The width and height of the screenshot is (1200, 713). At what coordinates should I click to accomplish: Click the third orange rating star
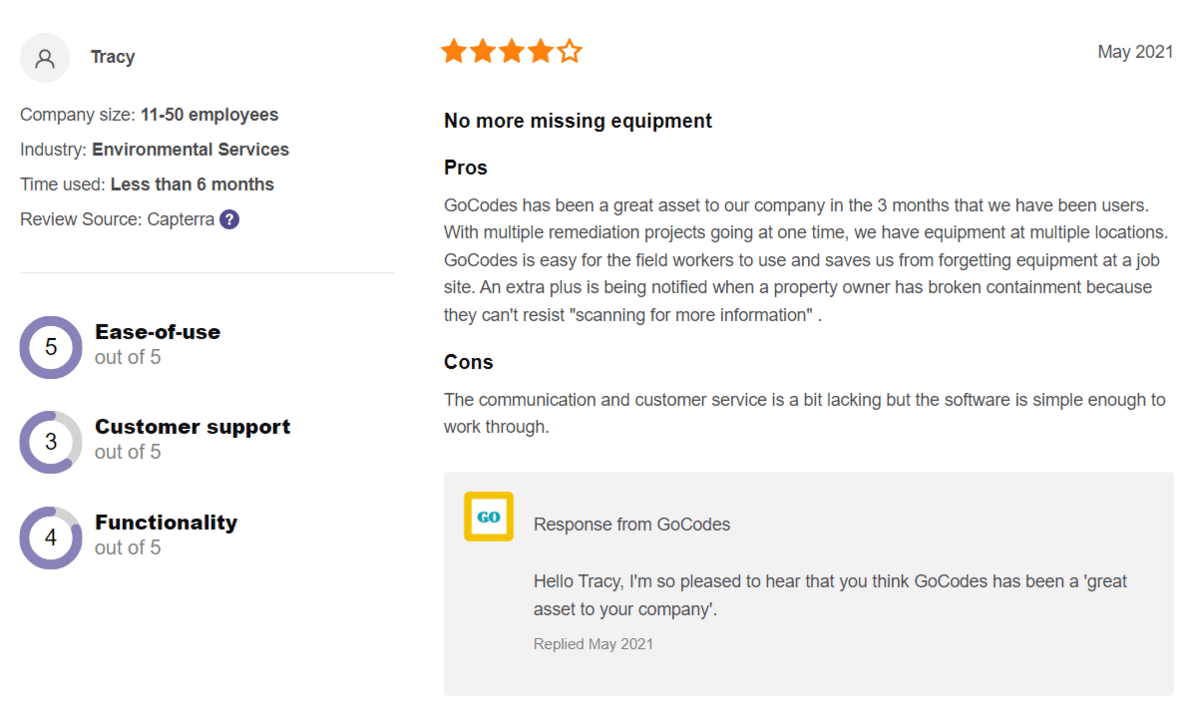pyautogui.click(x=512, y=51)
